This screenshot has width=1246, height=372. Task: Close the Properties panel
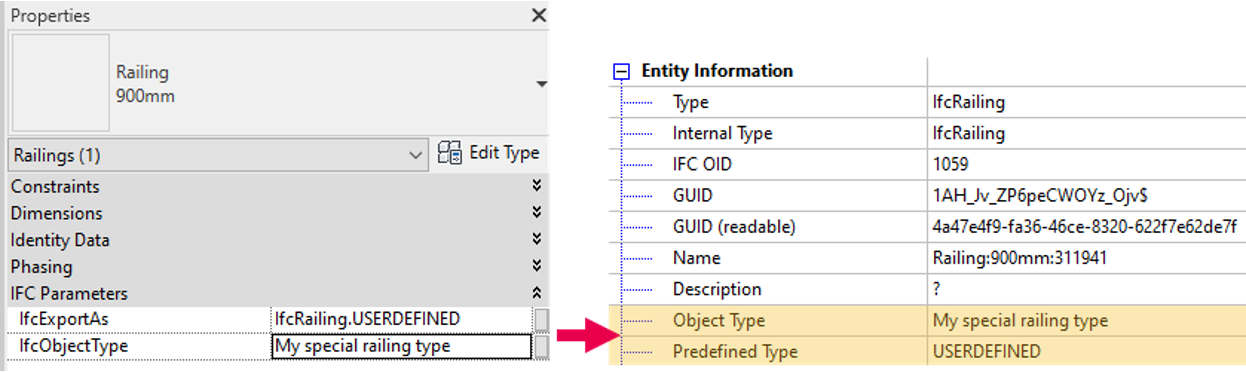click(x=539, y=16)
